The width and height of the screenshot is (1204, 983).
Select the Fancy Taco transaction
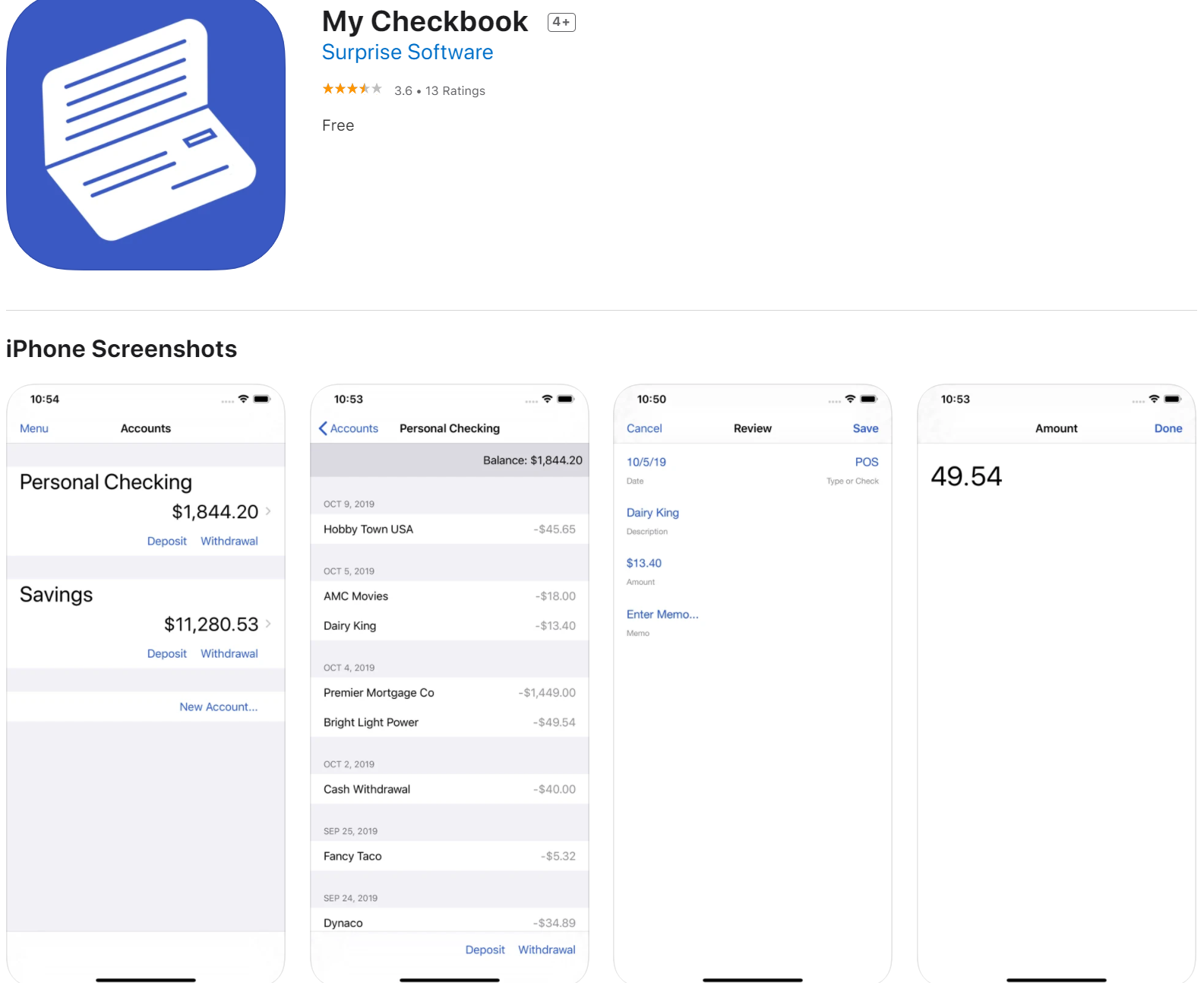pyautogui.click(x=450, y=856)
